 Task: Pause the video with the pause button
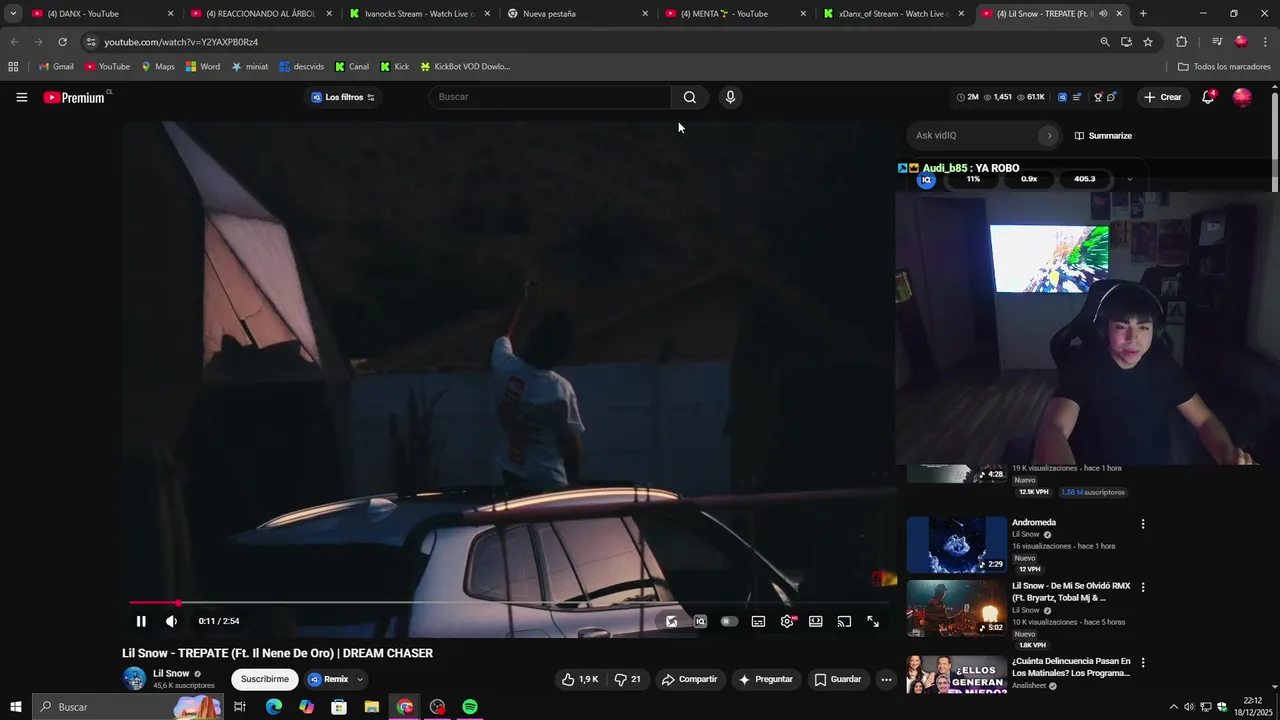141,621
